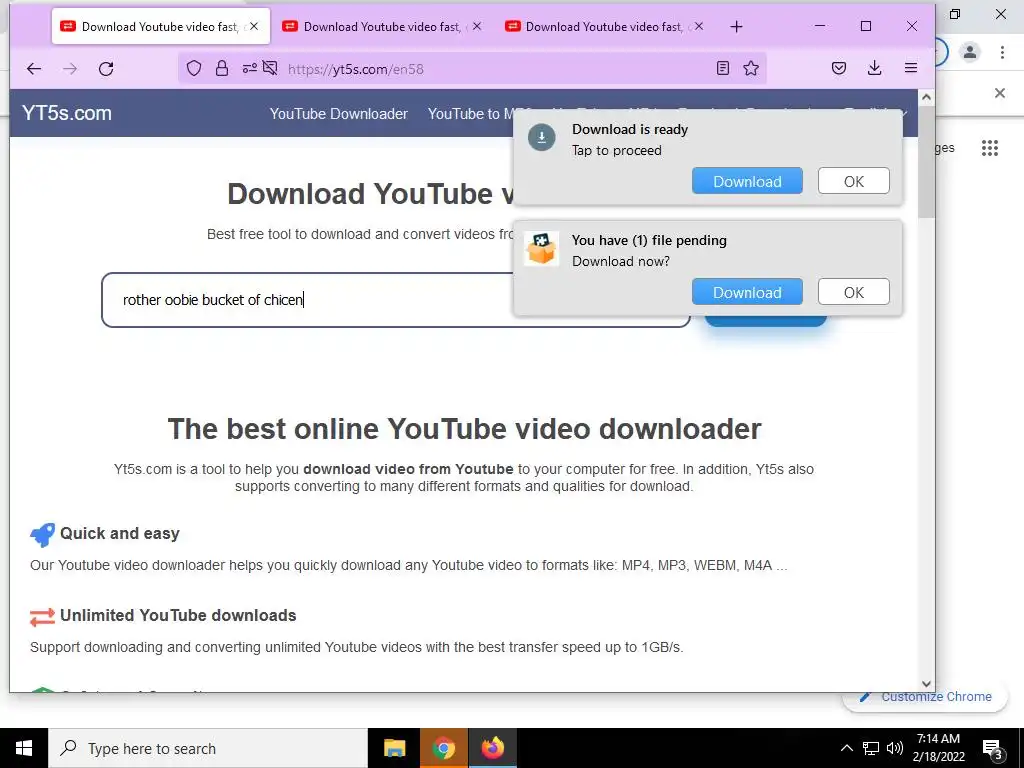Open the Save to Pocket icon
Screen dimensions: 1024x768
pos(839,68)
